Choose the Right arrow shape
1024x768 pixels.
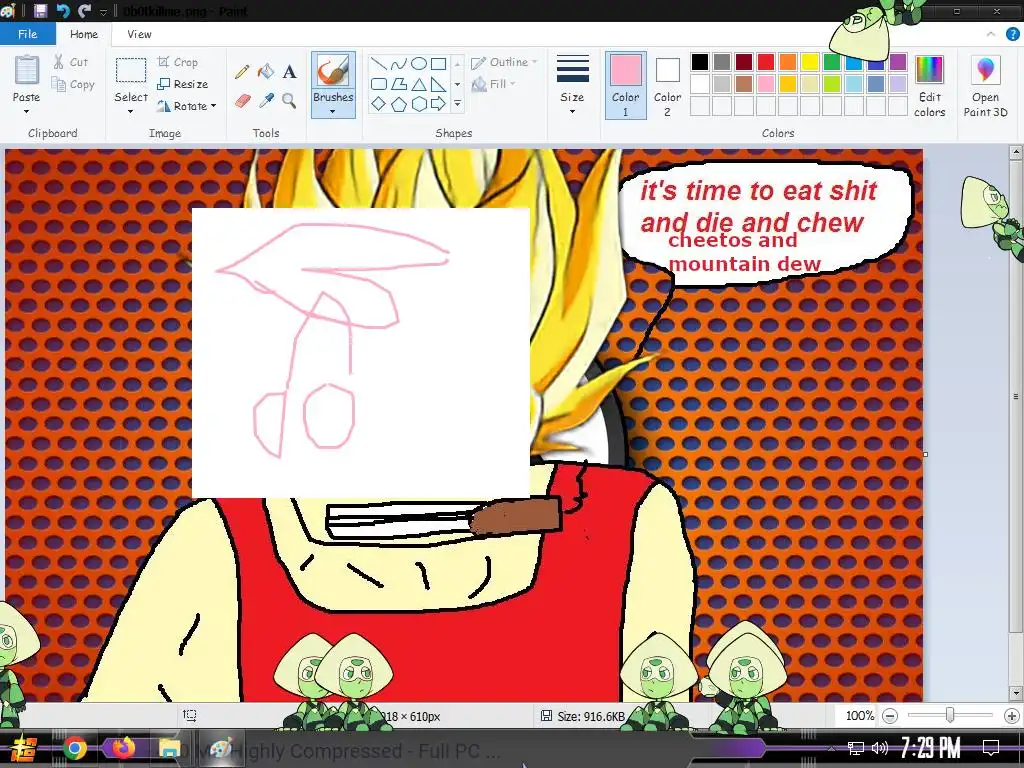tap(439, 103)
